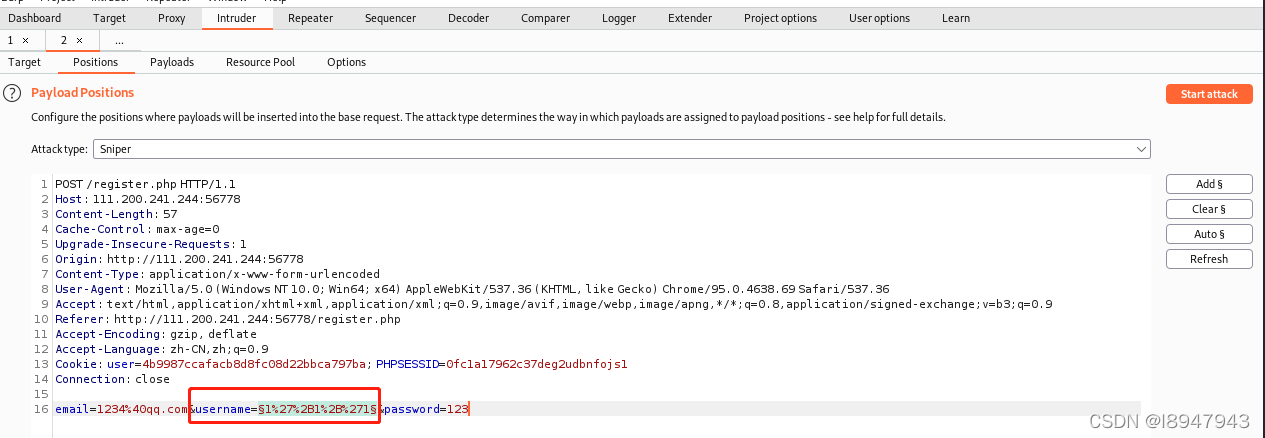This screenshot has height=438, width=1265.
Task: Close Intruder attack tab 2
Action: click(79, 40)
